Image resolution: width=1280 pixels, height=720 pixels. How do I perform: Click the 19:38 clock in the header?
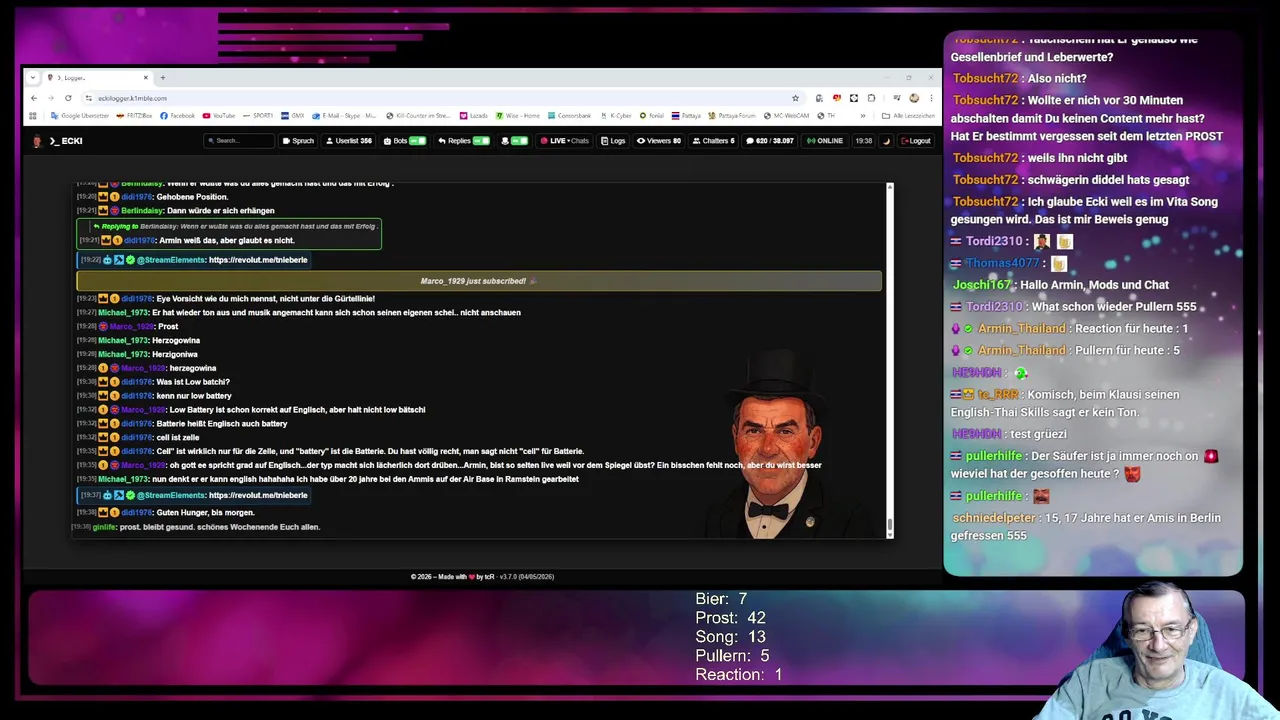coord(863,141)
